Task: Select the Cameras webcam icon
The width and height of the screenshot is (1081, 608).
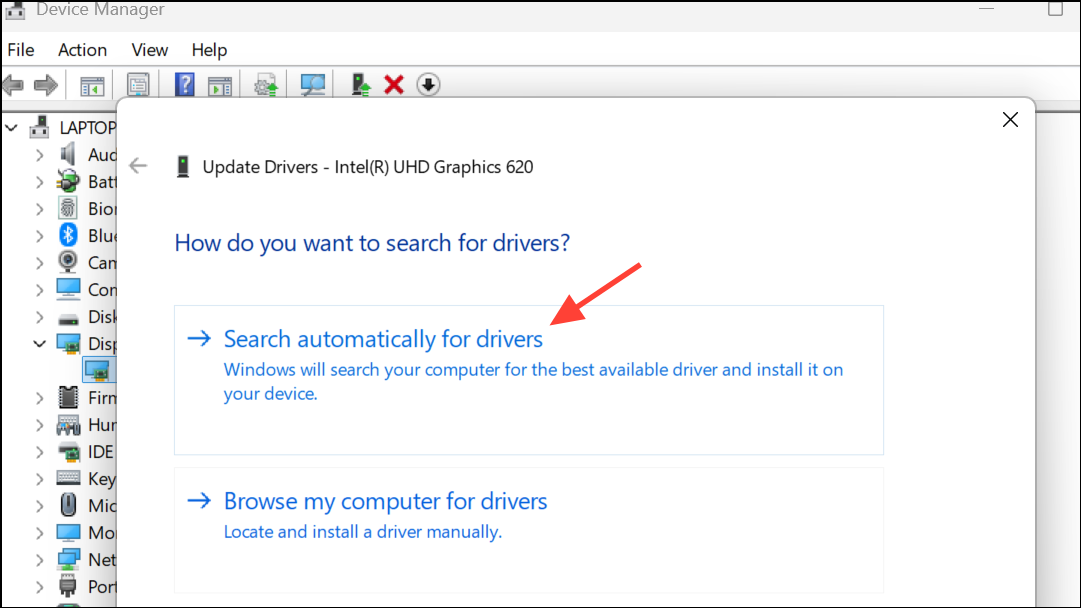Action: click(x=68, y=262)
